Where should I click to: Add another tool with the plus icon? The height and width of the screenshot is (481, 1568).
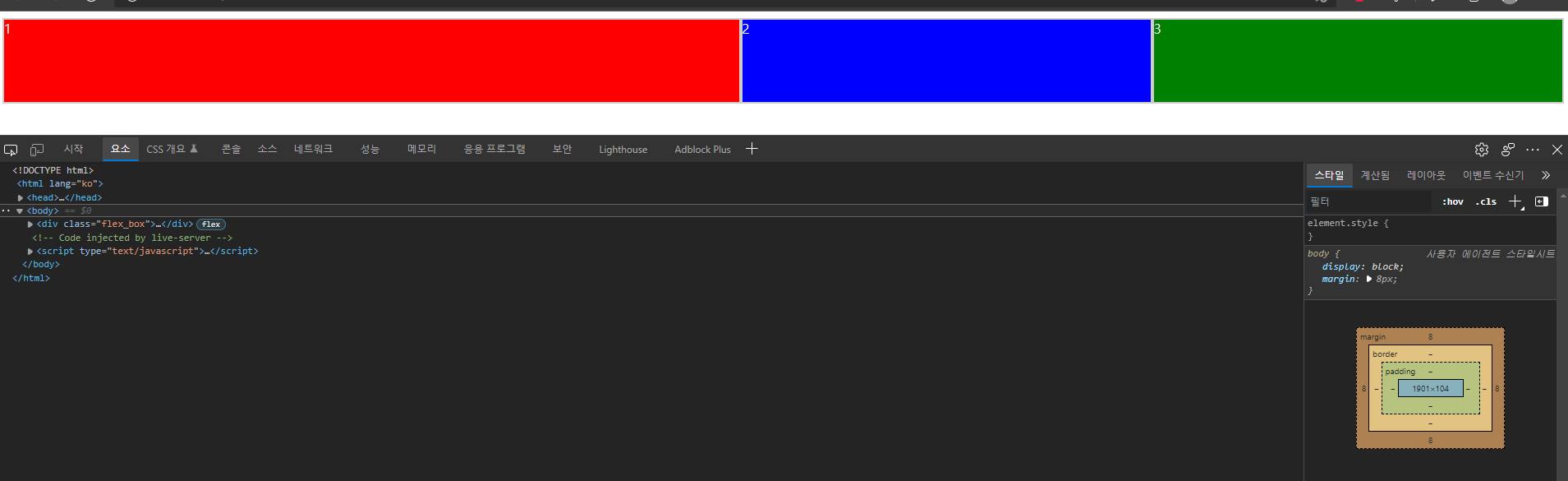pyautogui.click(x=752, y=149)
